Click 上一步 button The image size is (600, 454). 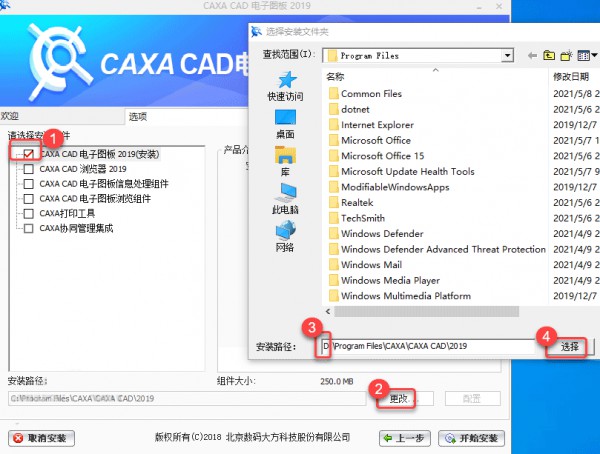(404, 438)
